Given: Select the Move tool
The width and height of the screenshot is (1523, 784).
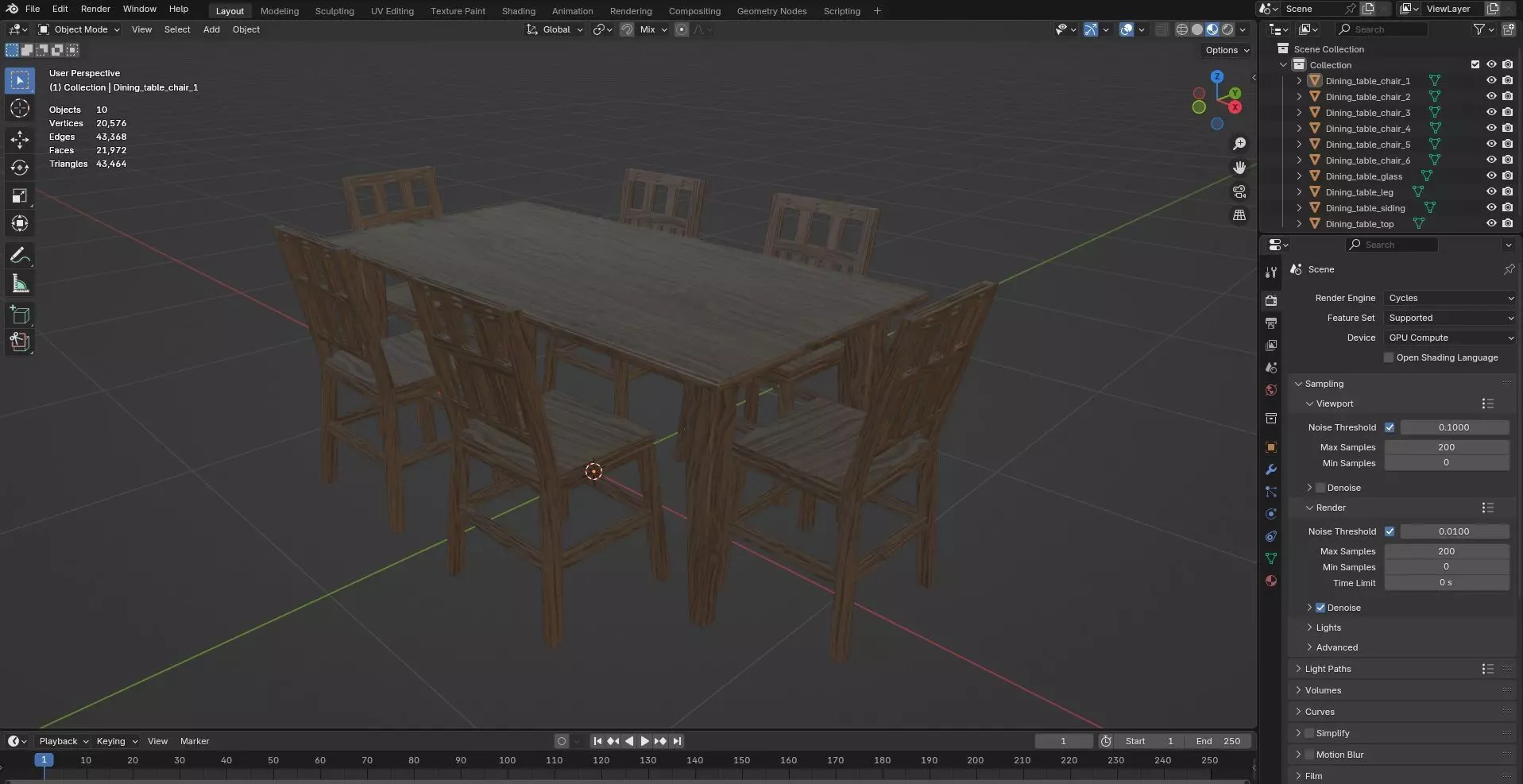Looking at the screenshot, I should tap(20, 140).
